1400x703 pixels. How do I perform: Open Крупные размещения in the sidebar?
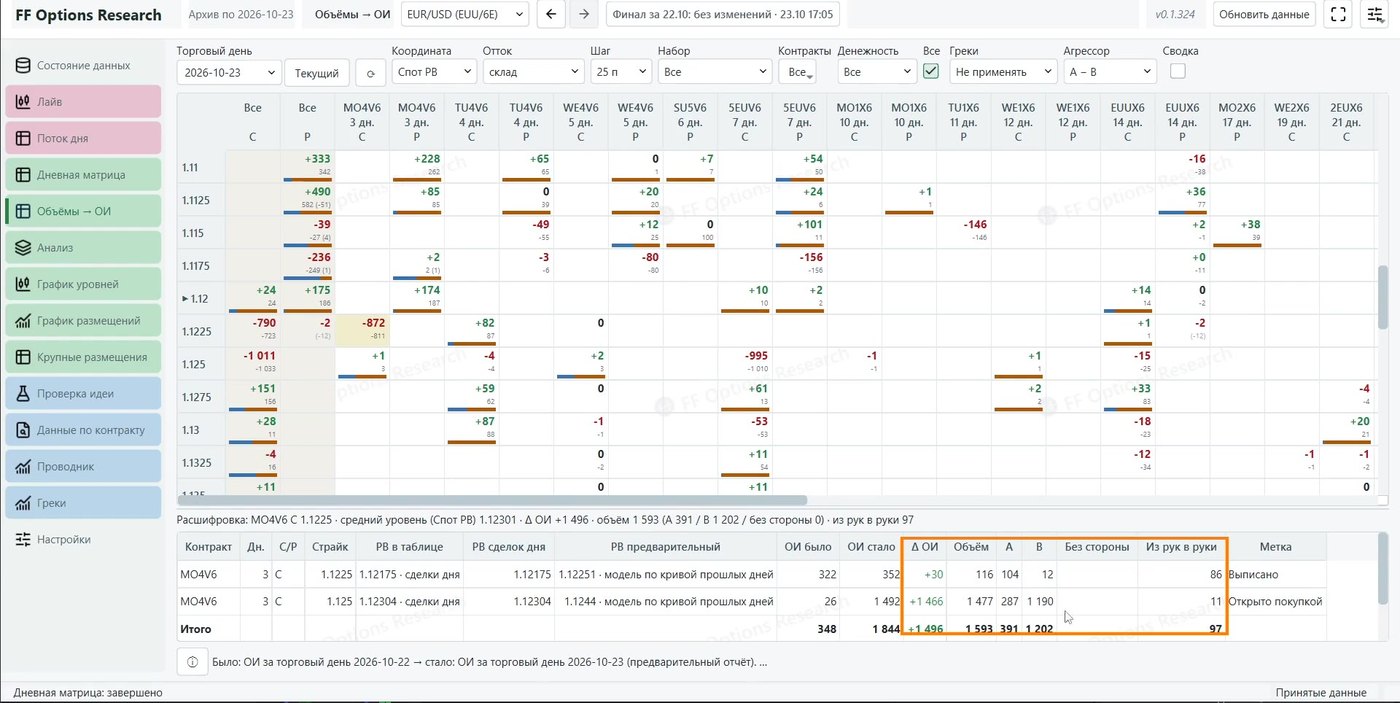[x=84, y=357]
